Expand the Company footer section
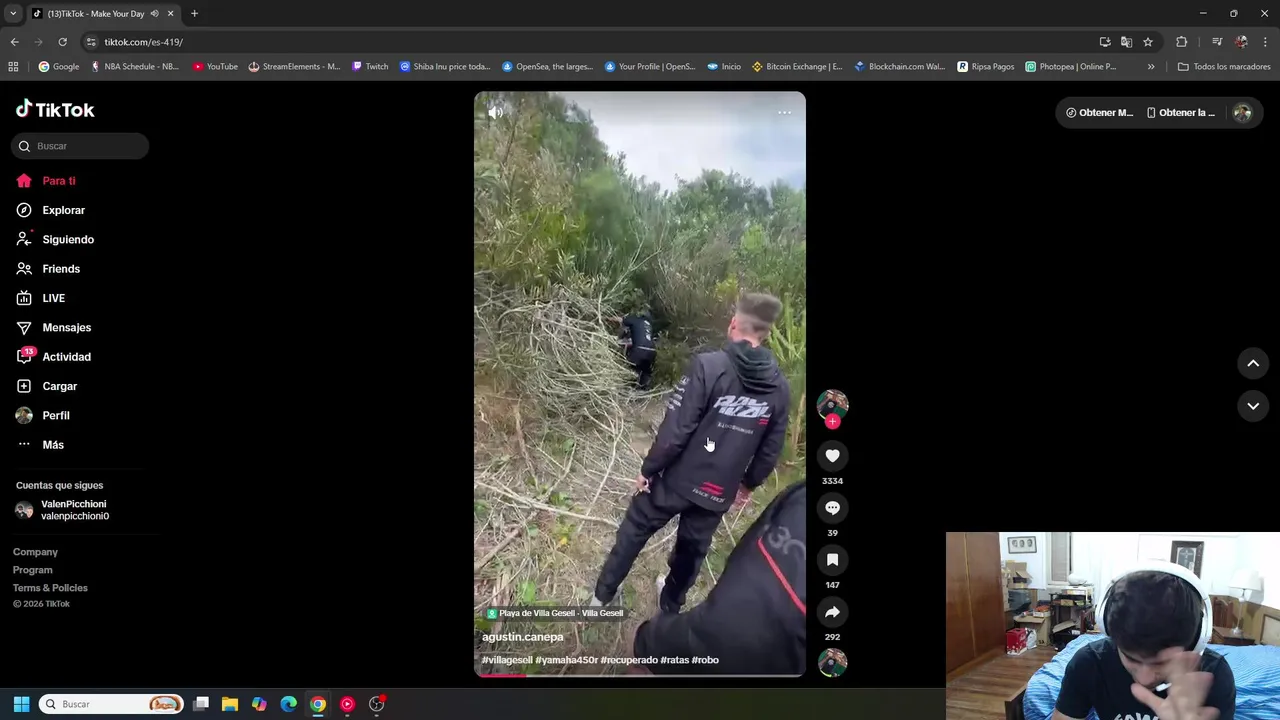 click(x=35, y=552)
